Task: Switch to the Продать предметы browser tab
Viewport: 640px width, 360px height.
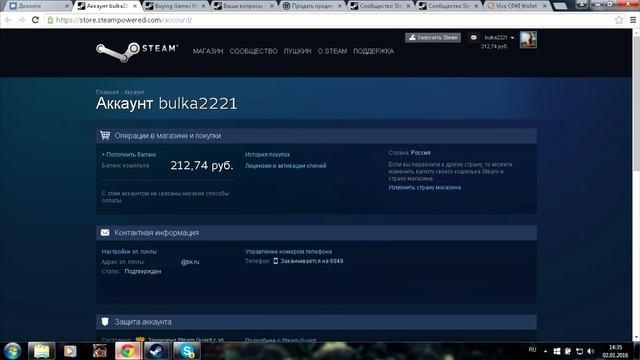Action: (312, 6)
